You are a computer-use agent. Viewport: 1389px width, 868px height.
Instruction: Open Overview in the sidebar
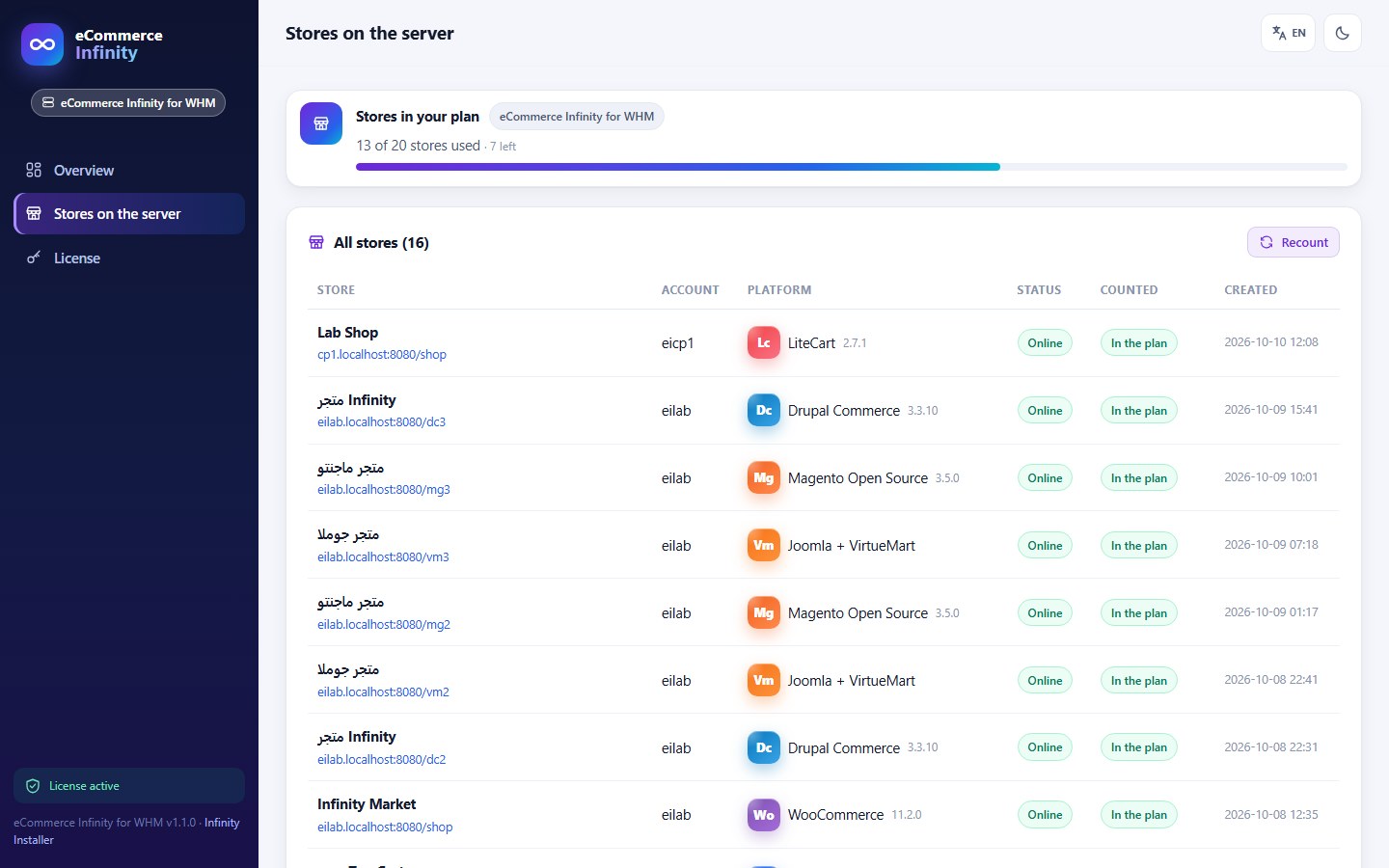(129, 170)
